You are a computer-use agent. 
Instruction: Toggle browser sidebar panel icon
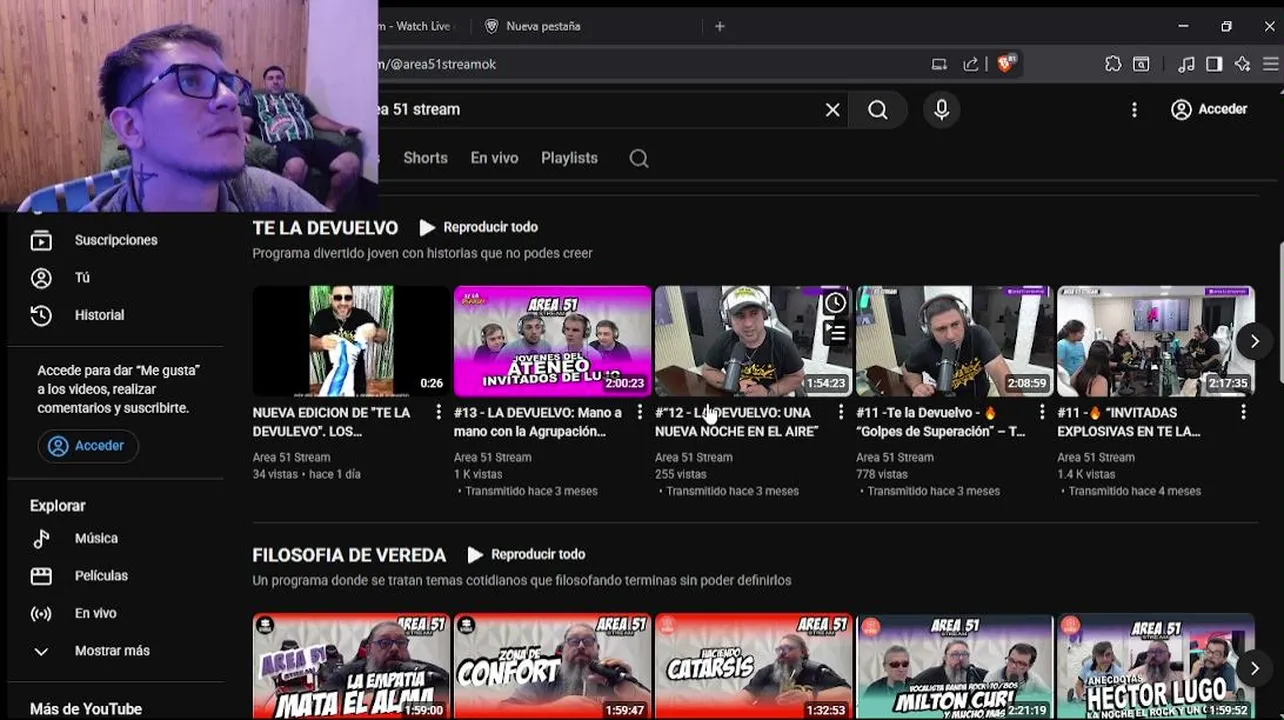1214,64
